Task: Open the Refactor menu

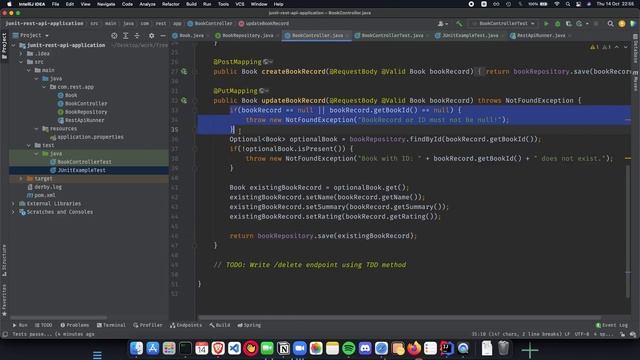Action: (171, 4)
